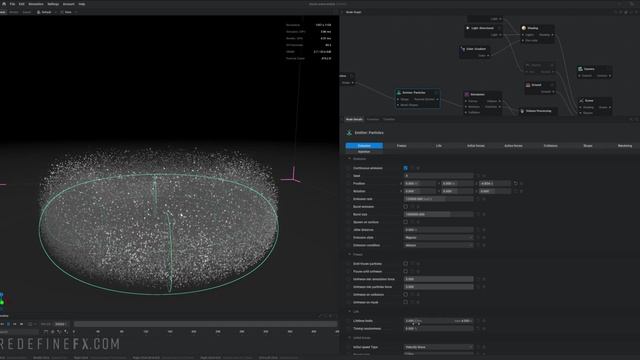The width and height of the screenshot is (640, 360).
Task: Select the Light: Directional node icon
Action: pyautogui.click(x=468, y=28)
